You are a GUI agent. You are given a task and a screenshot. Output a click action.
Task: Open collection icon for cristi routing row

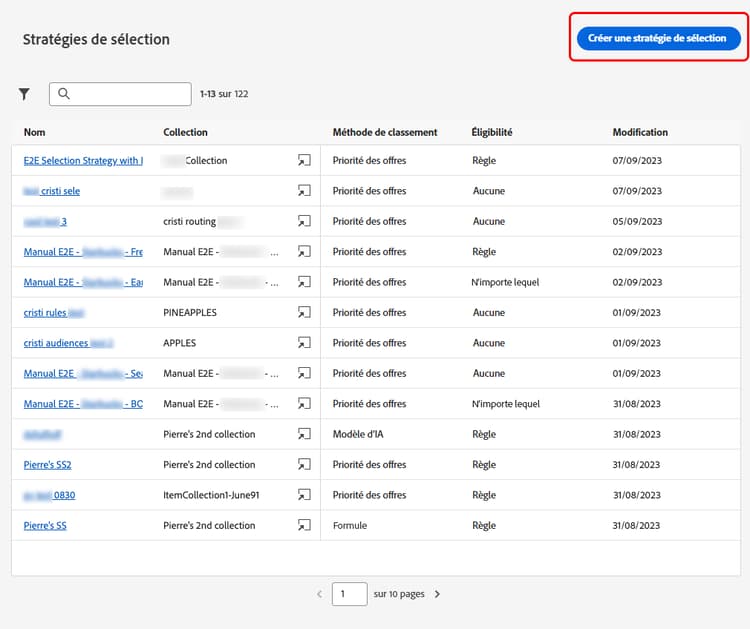[304, 221]
